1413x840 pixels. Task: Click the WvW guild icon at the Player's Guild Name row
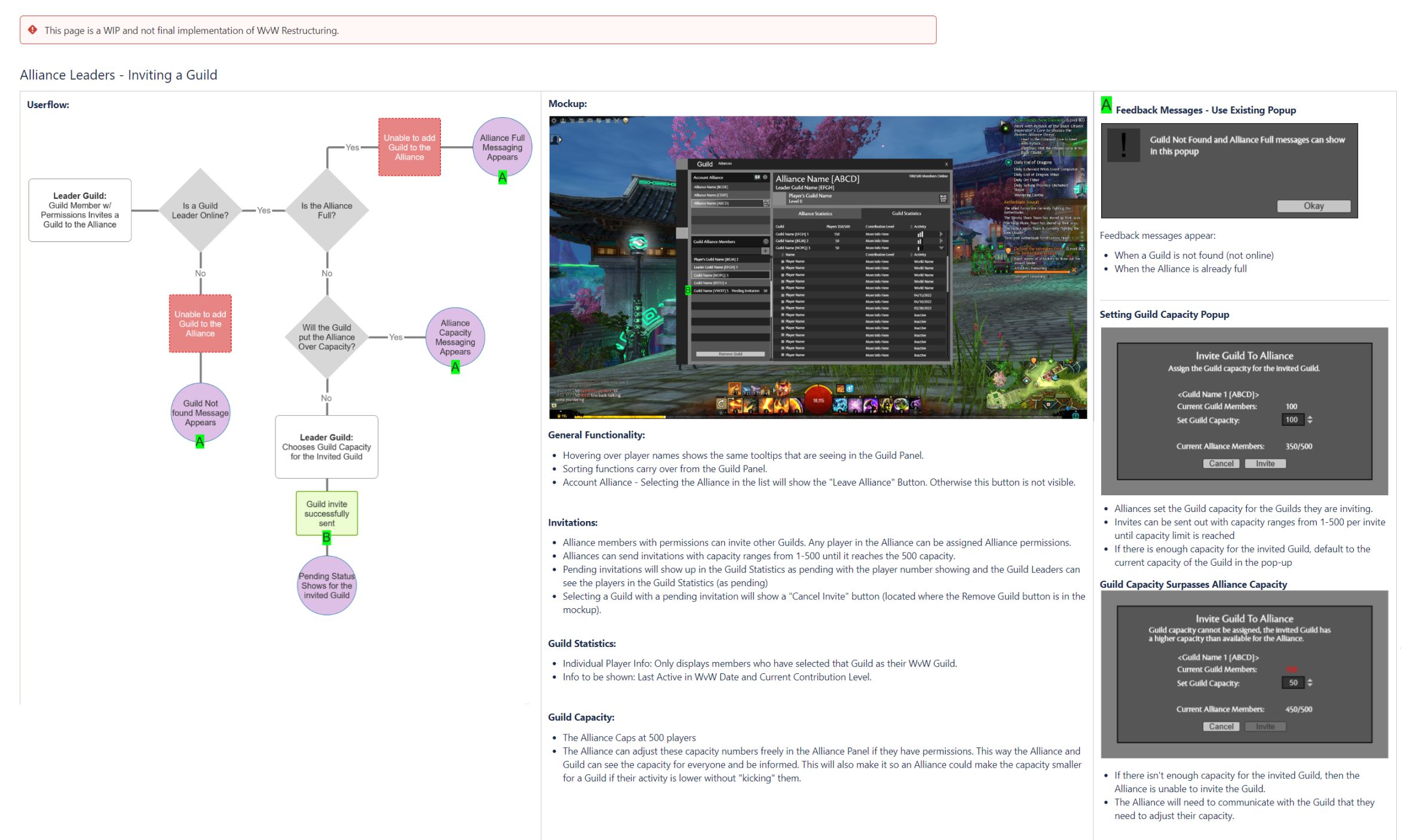(x=943, y=198)
